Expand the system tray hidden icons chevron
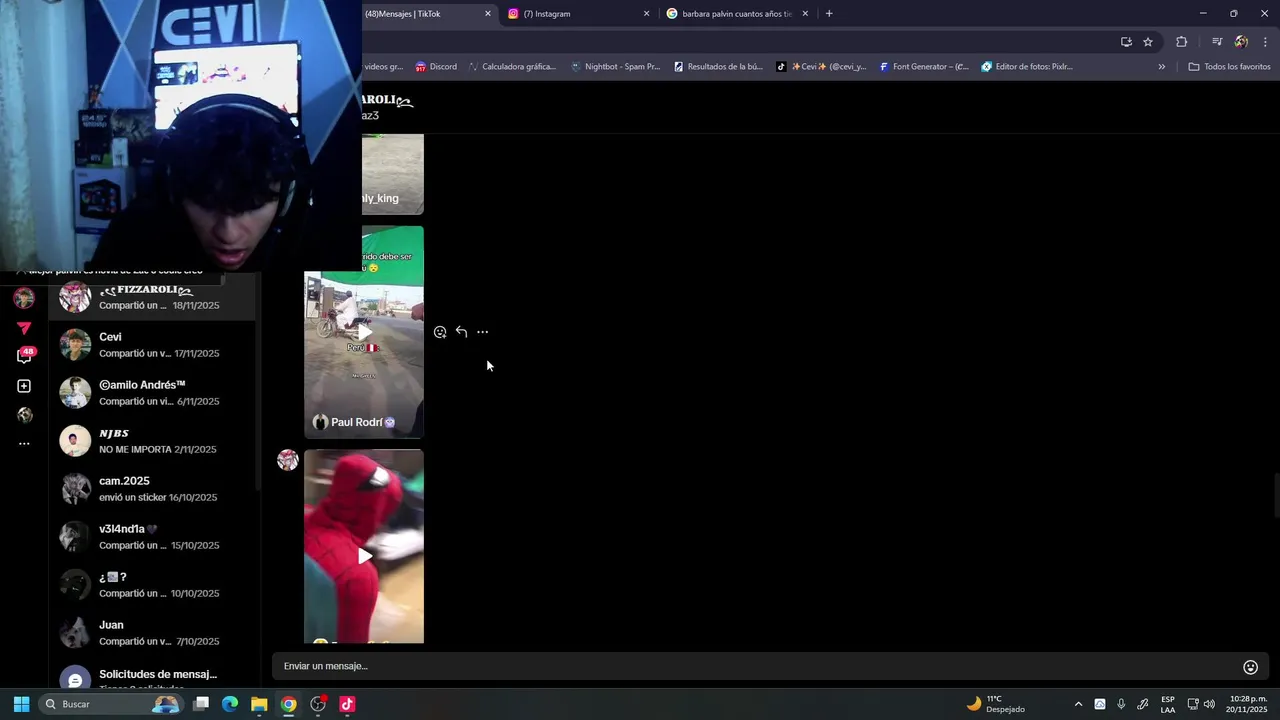The height and width of the screenshot is (720, 1280). (x=1078, y=704)
